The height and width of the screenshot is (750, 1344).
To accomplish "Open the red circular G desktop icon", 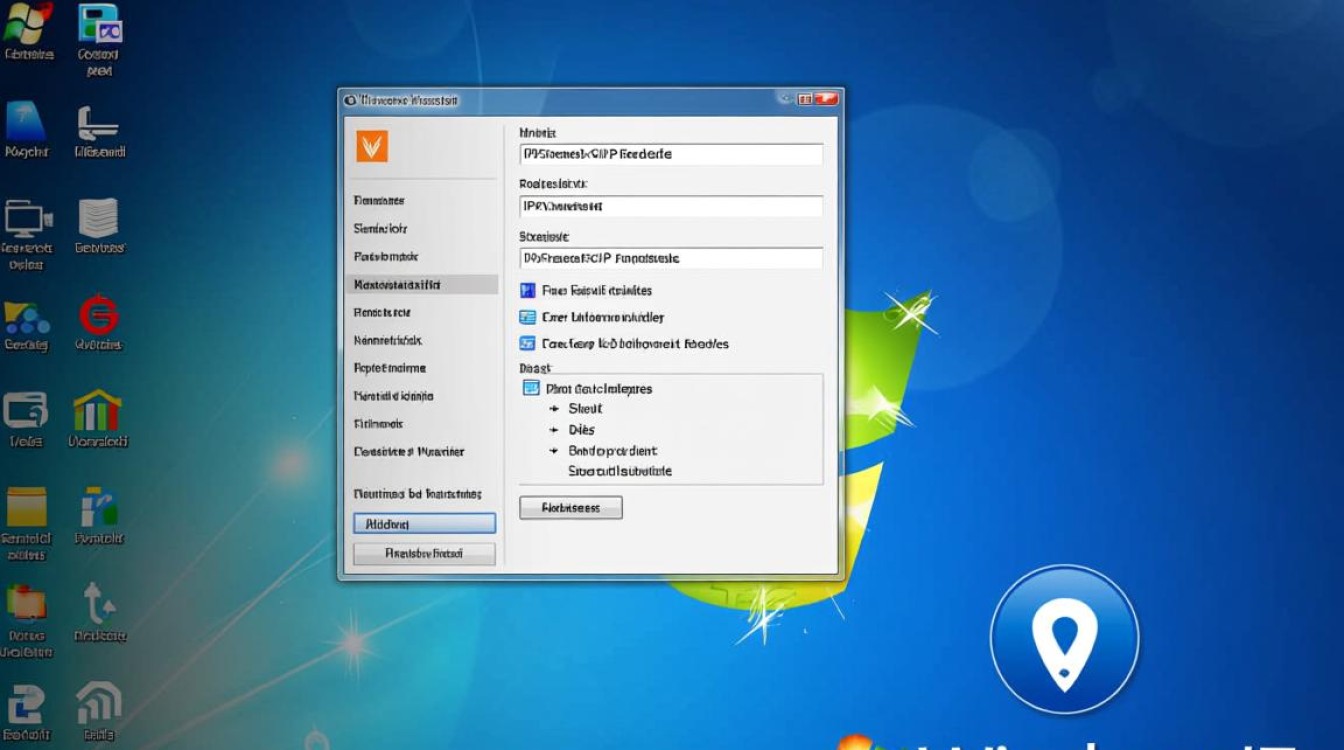I will click(99, 316).
